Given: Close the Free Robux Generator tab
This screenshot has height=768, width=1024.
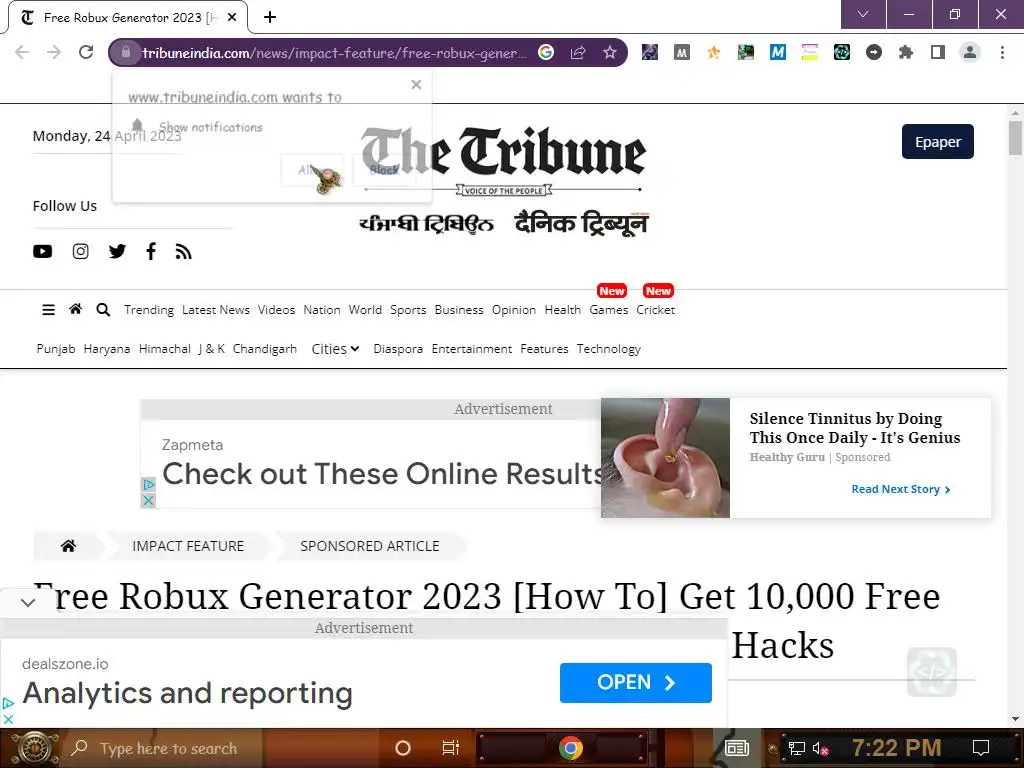Looking at the screenshot, I should pyautogui.click(x=232, y=18).
